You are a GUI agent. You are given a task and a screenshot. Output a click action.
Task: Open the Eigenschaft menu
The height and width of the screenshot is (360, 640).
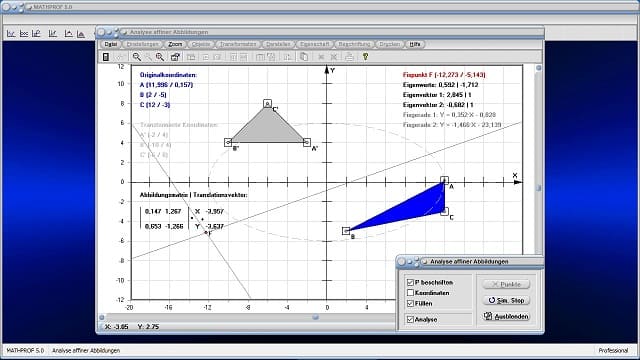click(314, 44)
